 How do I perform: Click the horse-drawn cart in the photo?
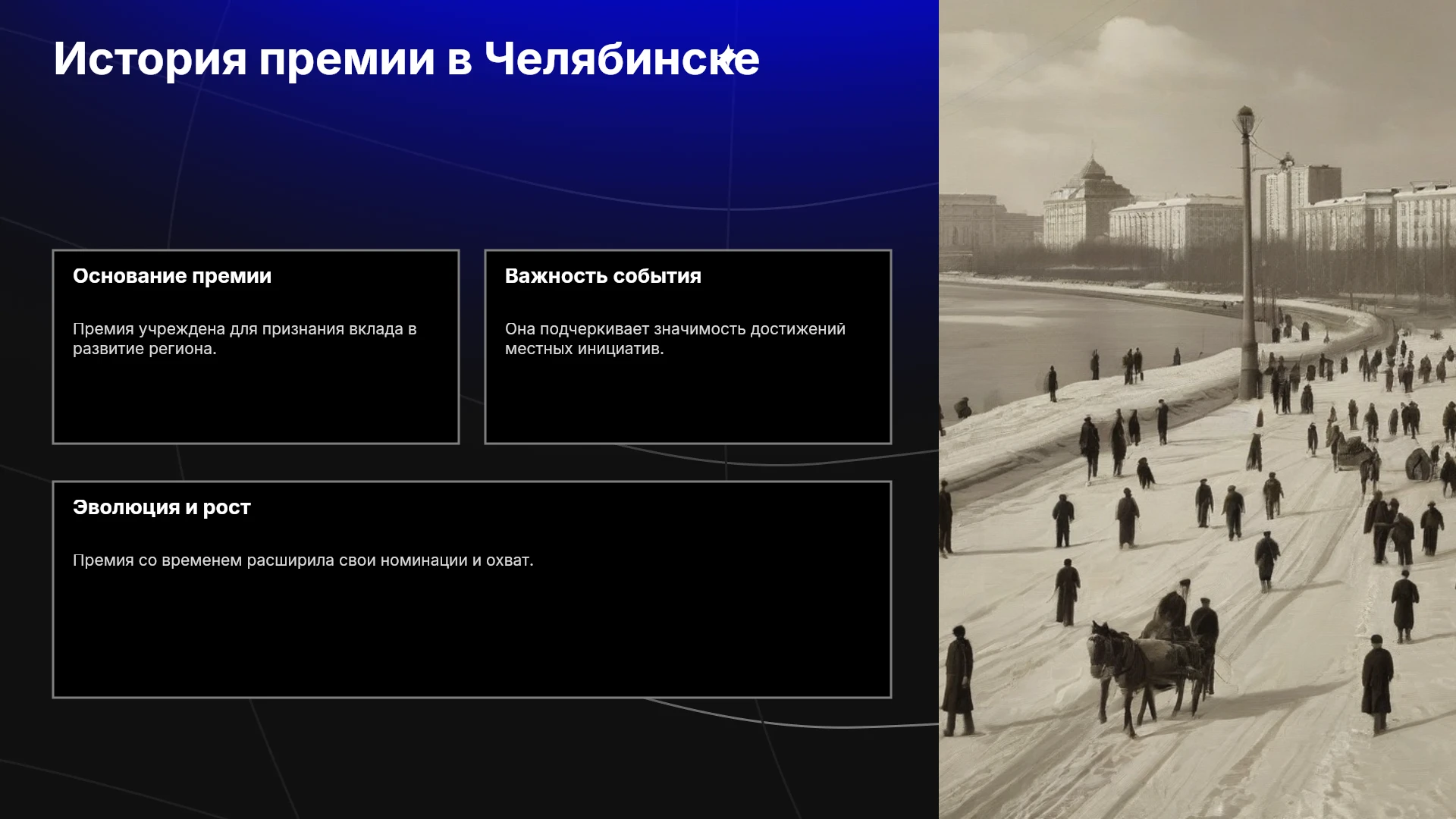(x=1149, y=660)
